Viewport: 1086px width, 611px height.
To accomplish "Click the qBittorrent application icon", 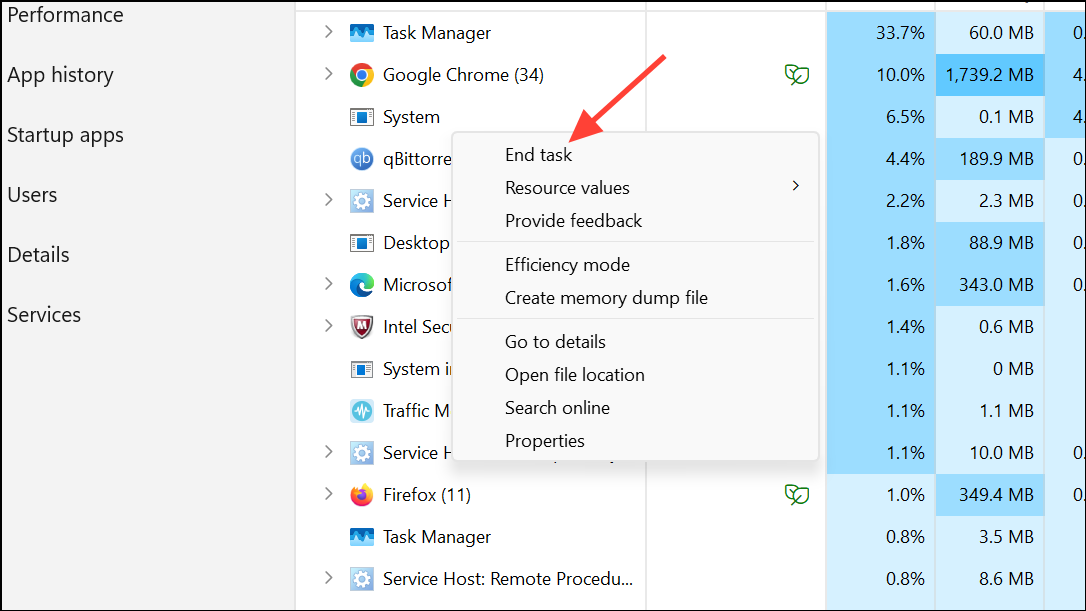I will [361, 158].
